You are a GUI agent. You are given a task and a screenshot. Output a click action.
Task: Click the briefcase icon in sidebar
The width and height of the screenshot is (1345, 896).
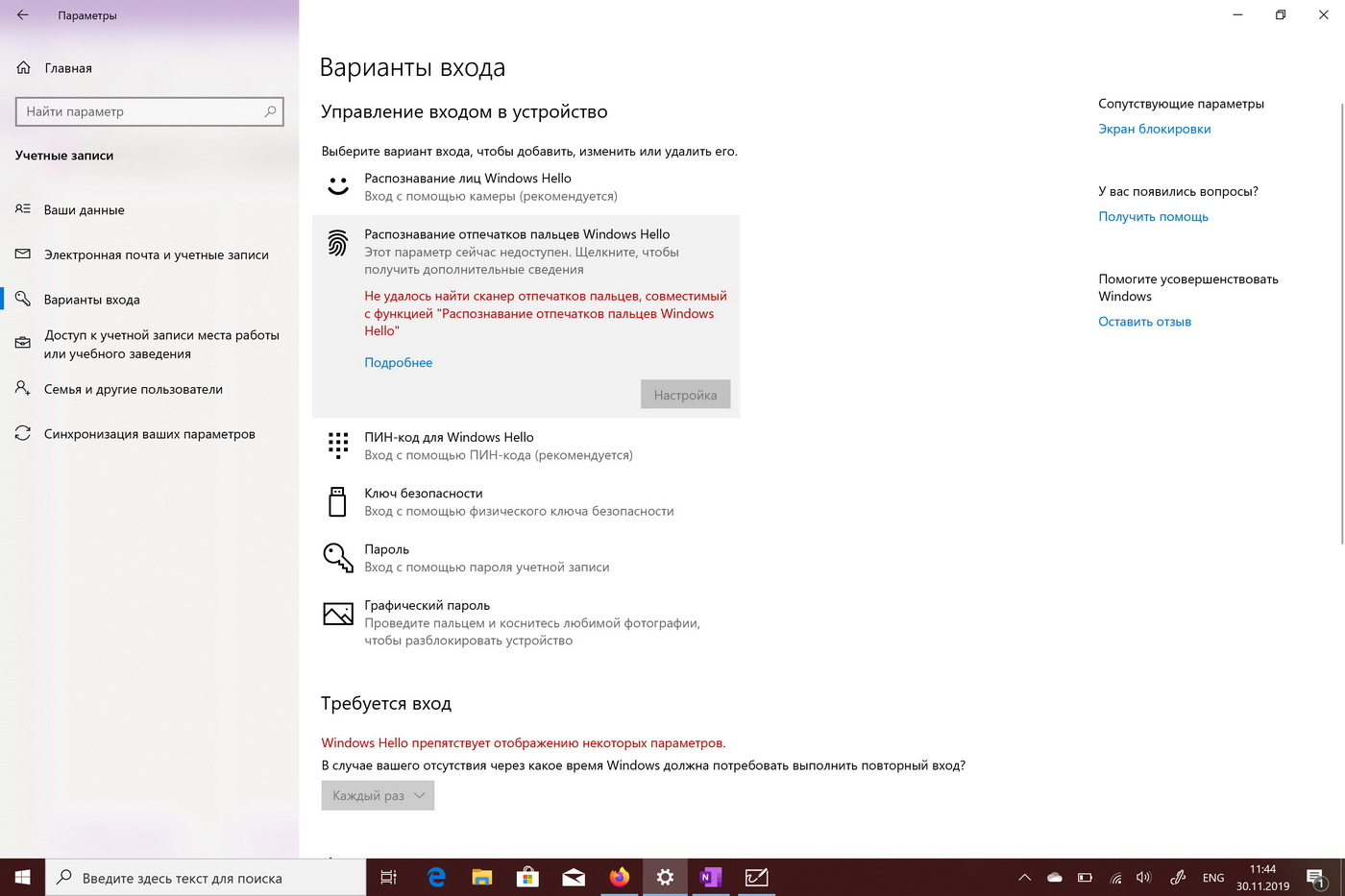[x=23, y=343]
